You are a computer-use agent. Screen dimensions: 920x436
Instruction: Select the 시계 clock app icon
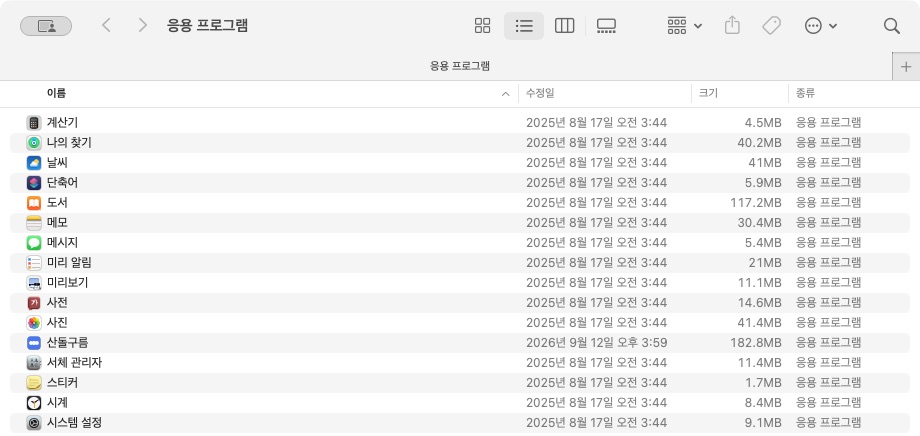pyautogui.click(x=34, y=403)
